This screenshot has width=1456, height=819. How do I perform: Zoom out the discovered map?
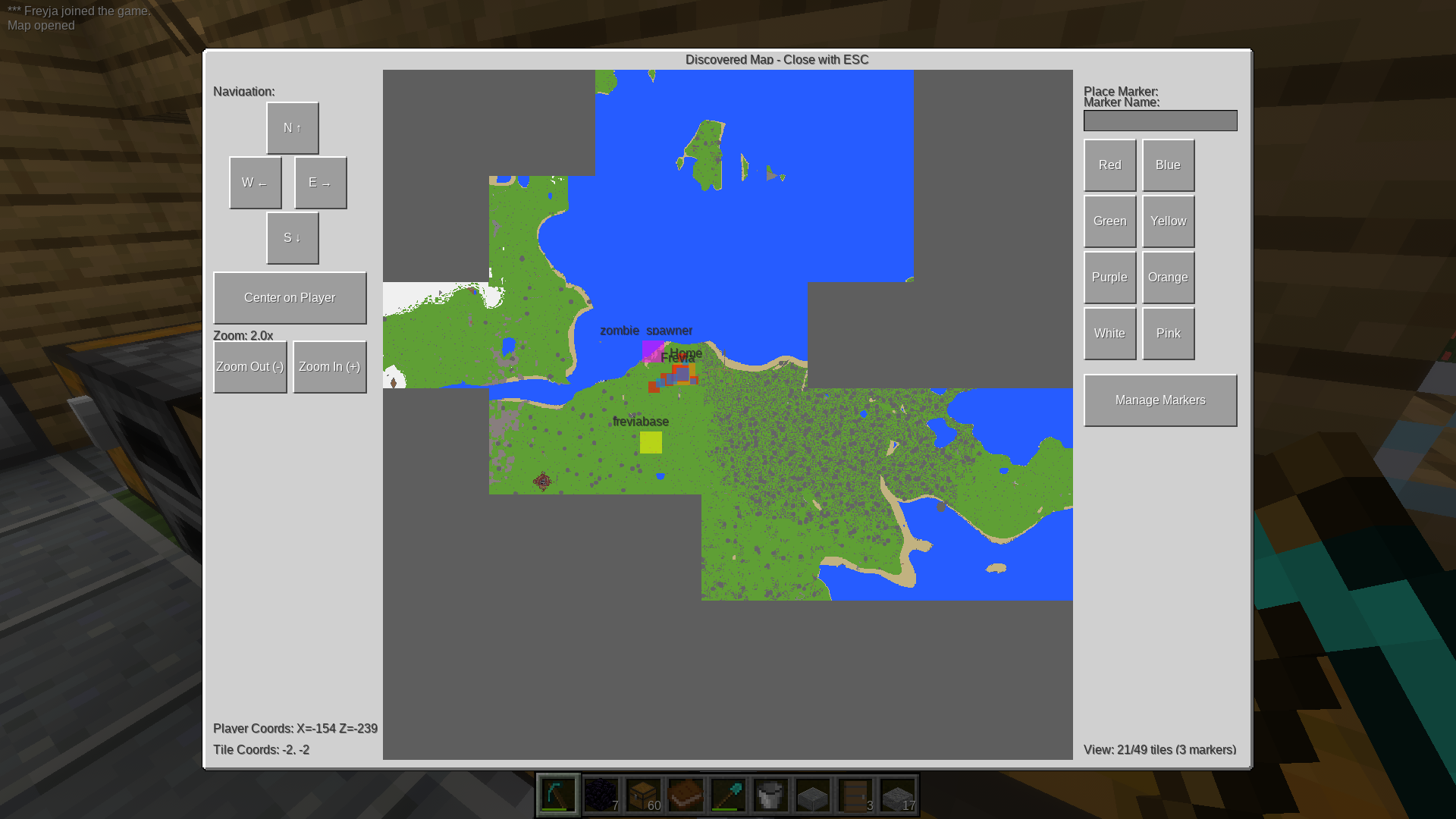coord(249,367)
